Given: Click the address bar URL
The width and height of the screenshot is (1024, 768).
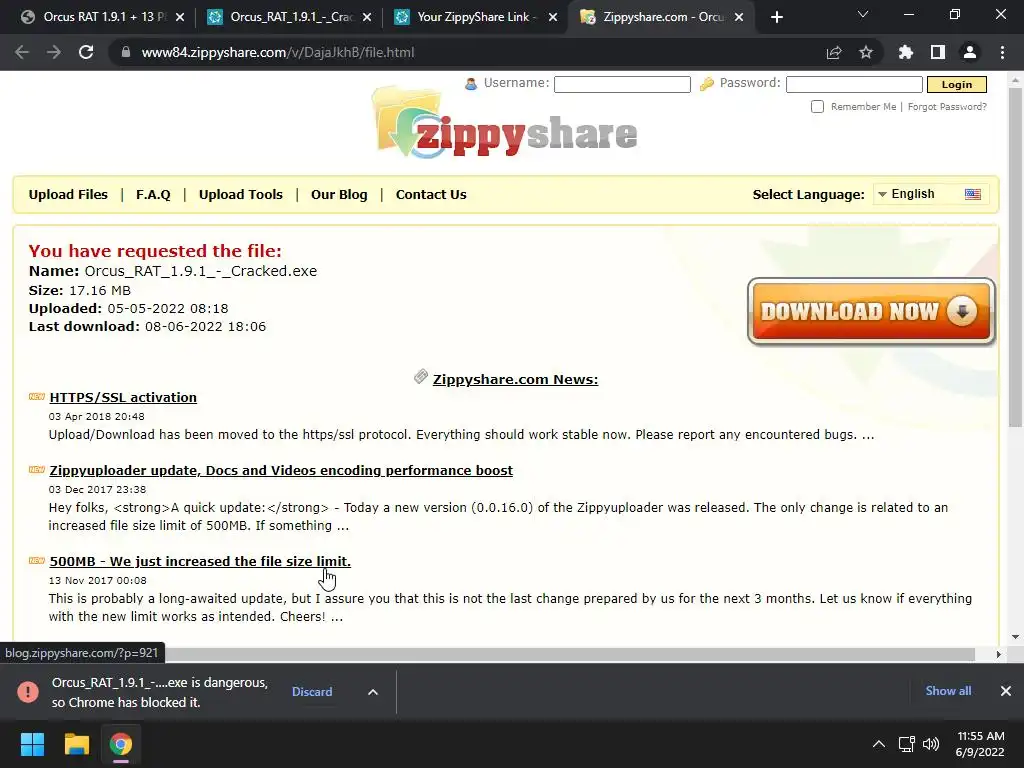Looking at the screenshot, I should 278,52.
